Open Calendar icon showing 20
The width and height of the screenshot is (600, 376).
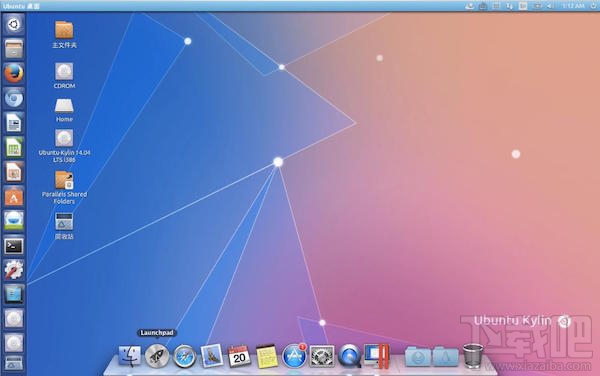click(239, 356)
